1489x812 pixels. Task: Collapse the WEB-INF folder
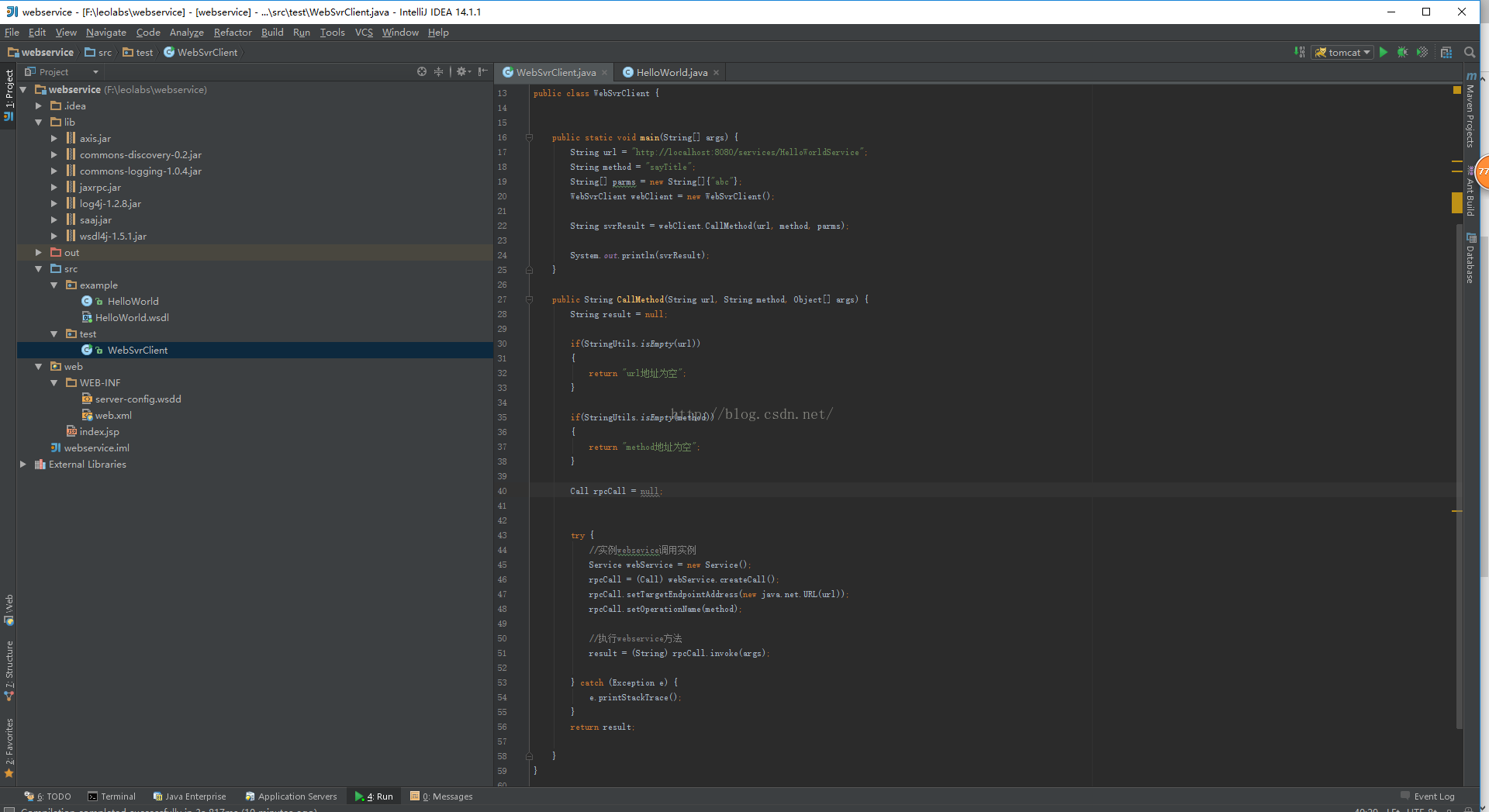click(54, 383)
